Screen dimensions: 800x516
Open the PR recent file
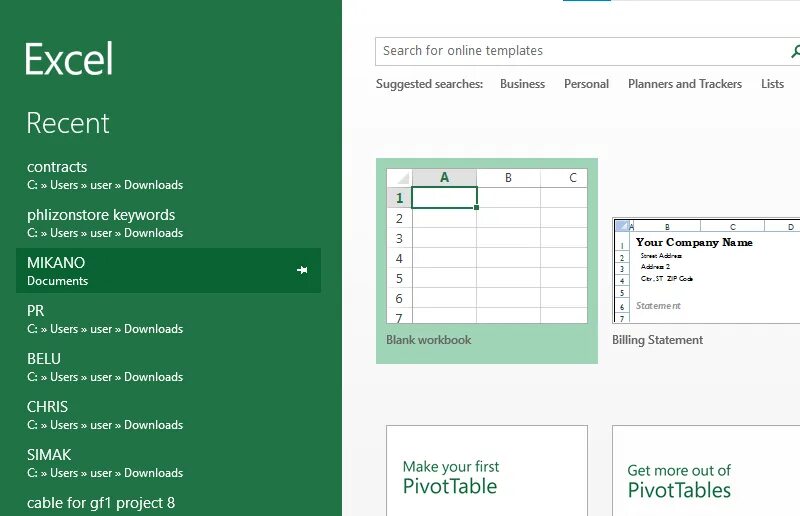168,320
